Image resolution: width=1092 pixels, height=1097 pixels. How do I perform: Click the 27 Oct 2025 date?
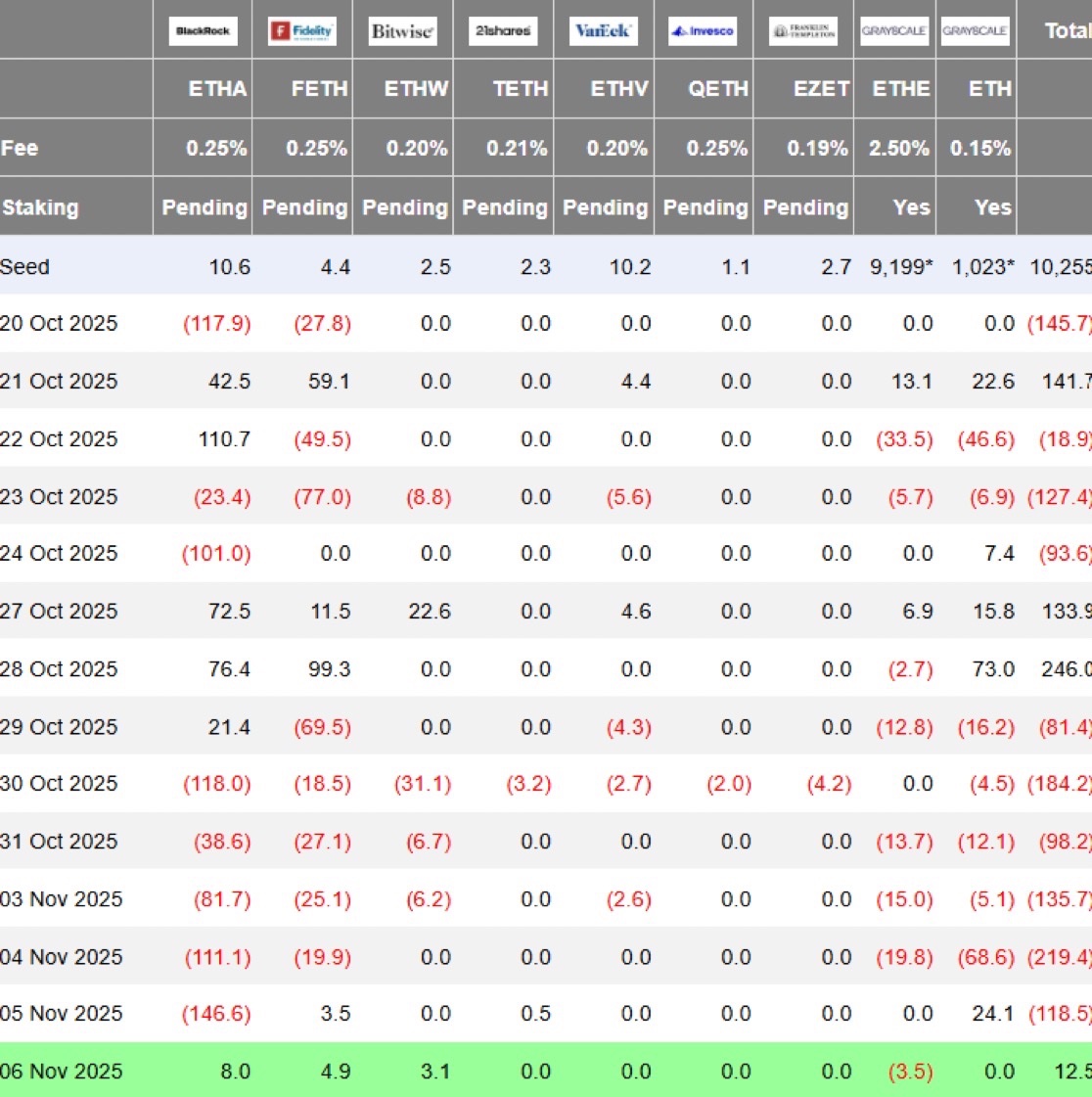pos(59,612)
